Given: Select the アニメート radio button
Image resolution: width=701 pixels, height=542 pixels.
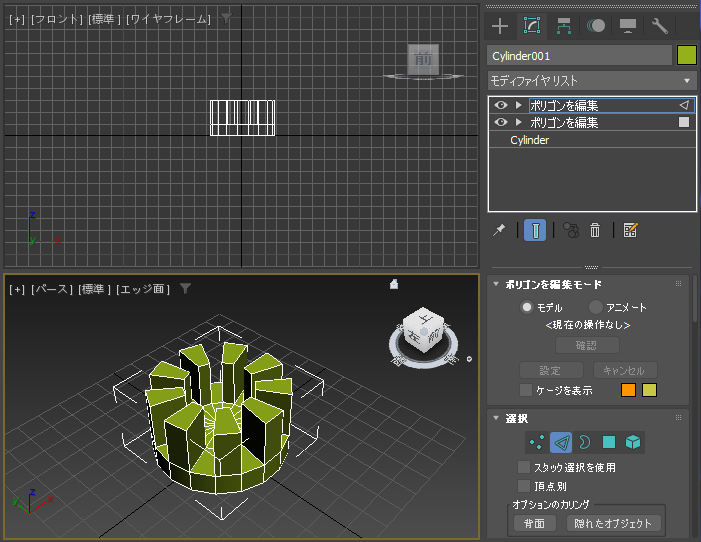Looking at the screenshot, I should pyautogui.click(x=595, y=307).
